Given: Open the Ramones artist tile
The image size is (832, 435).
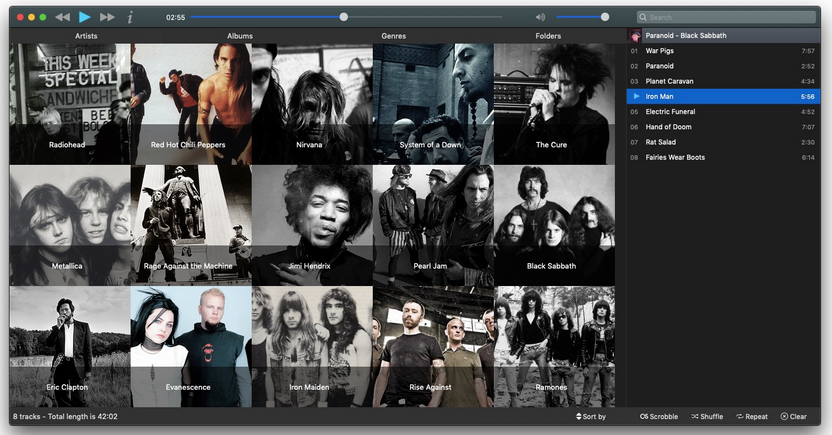Looking at the screenshot, I should pos(554,347).
